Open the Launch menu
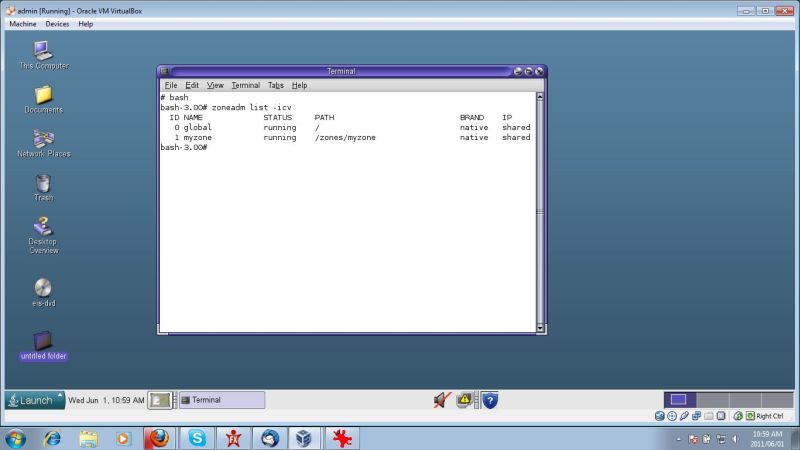Viewport: 800px width, 450px height. [34, 400]
